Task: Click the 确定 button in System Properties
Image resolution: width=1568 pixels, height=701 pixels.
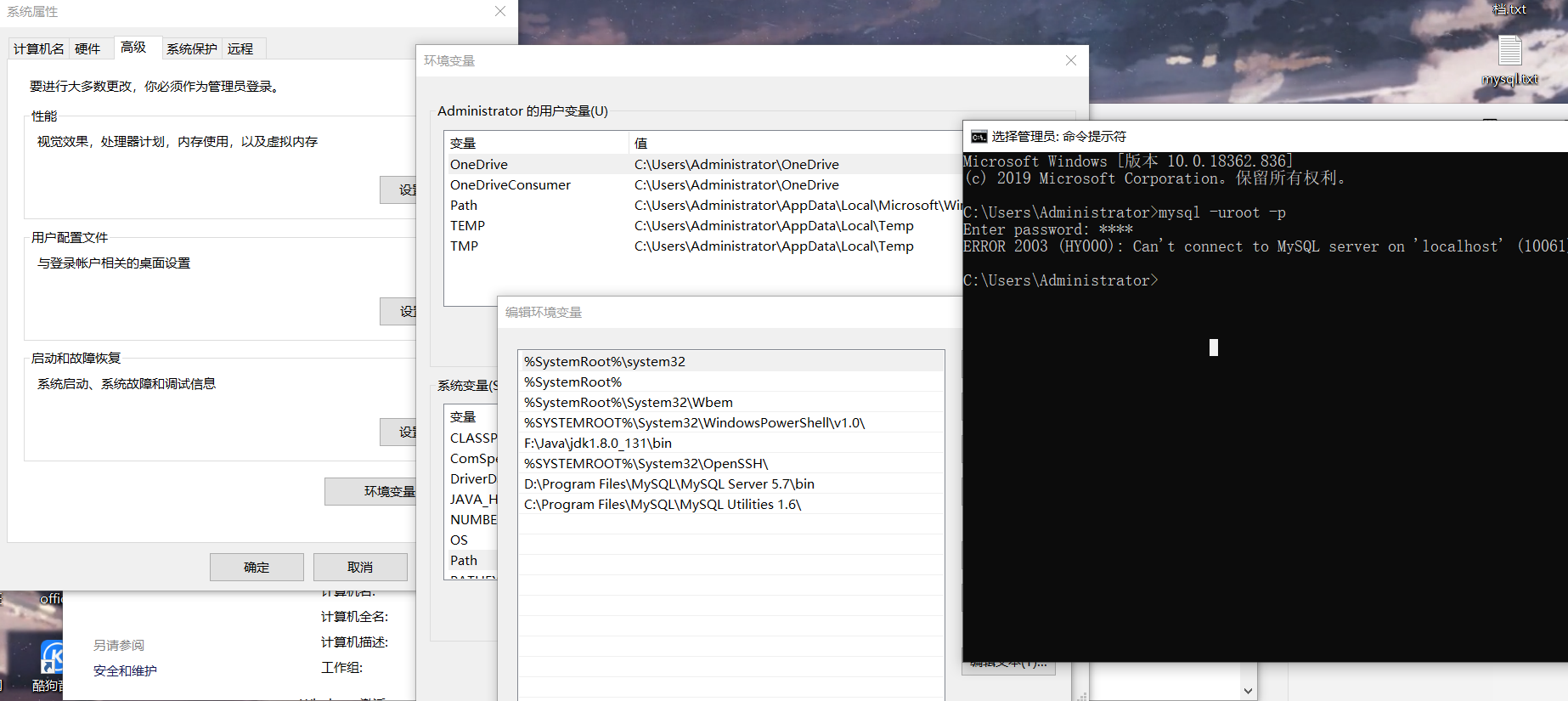Action: click(x=257, y=567)
